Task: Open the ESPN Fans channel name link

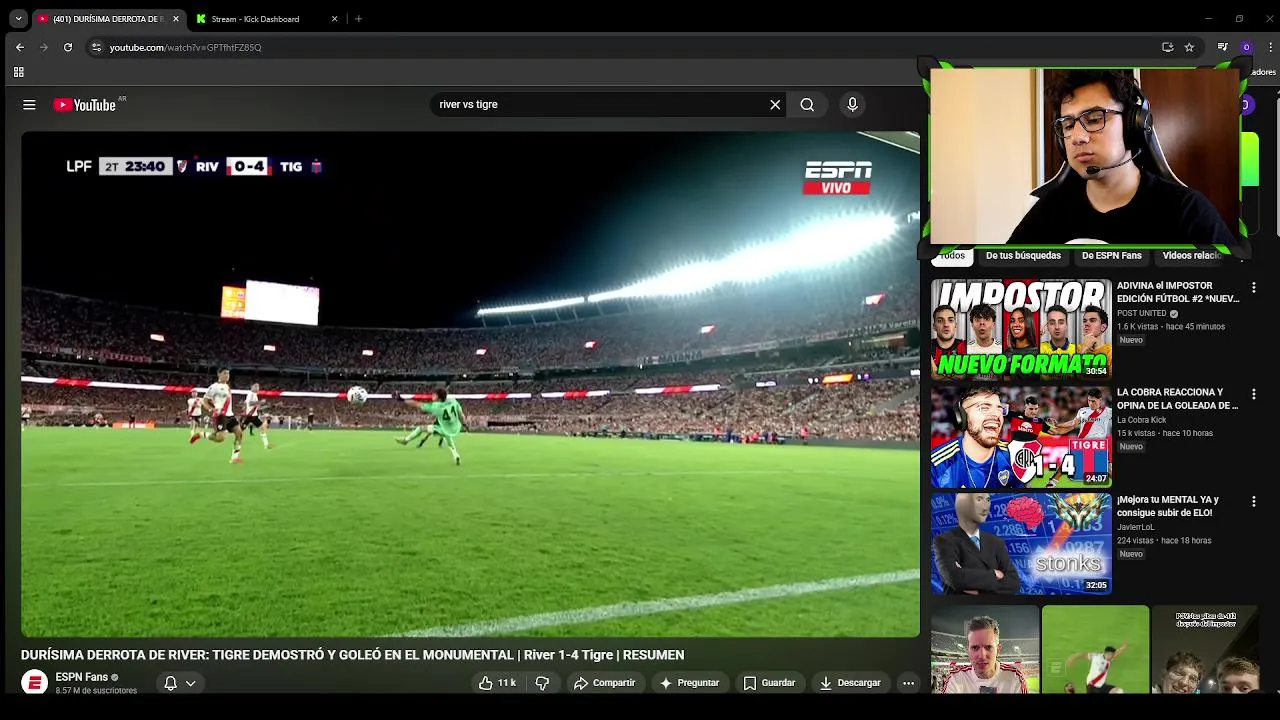Action: [x=81, y=677]
